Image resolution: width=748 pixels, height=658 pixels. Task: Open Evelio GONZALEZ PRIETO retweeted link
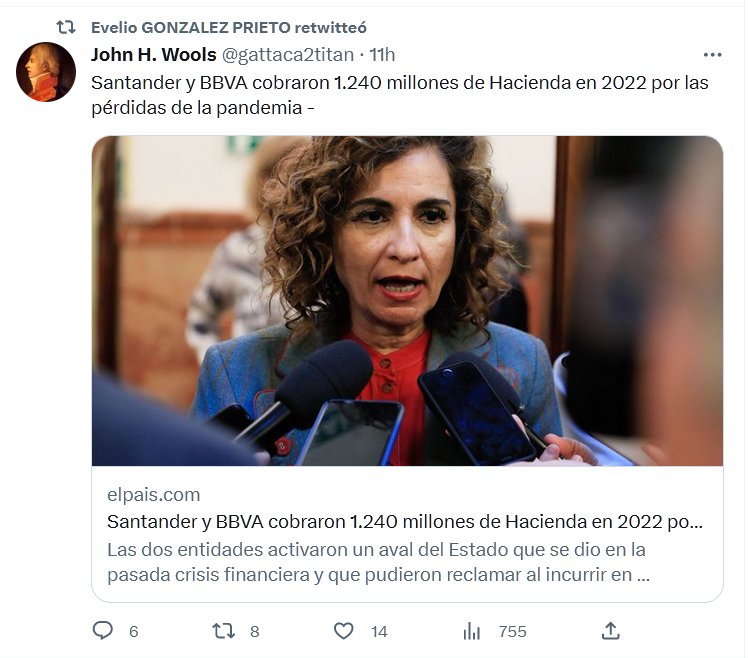click(x=229, y=28)
